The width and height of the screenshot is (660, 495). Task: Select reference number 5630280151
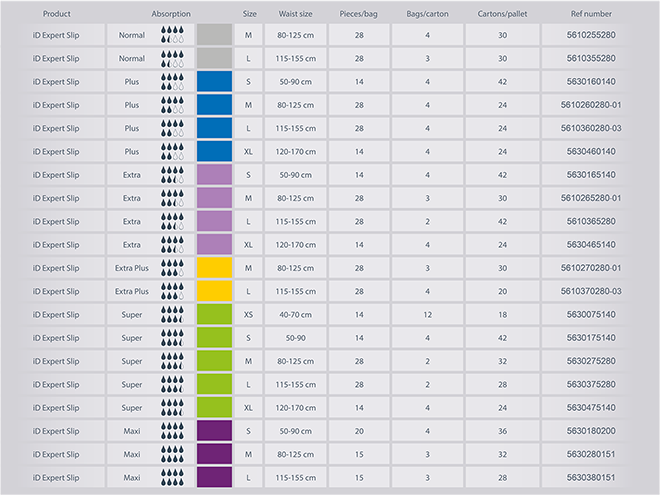(591, 454)
